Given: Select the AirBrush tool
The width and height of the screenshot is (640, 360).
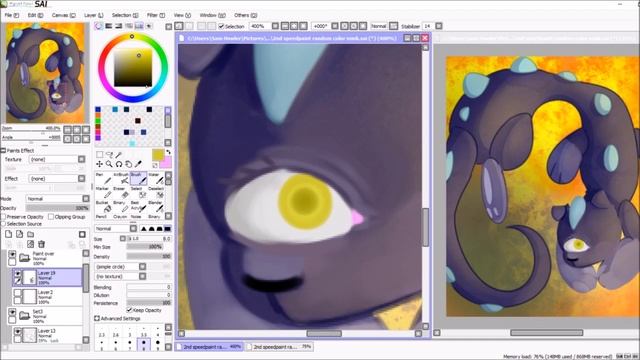Looking at the screenshot, I should click(121, 178).
